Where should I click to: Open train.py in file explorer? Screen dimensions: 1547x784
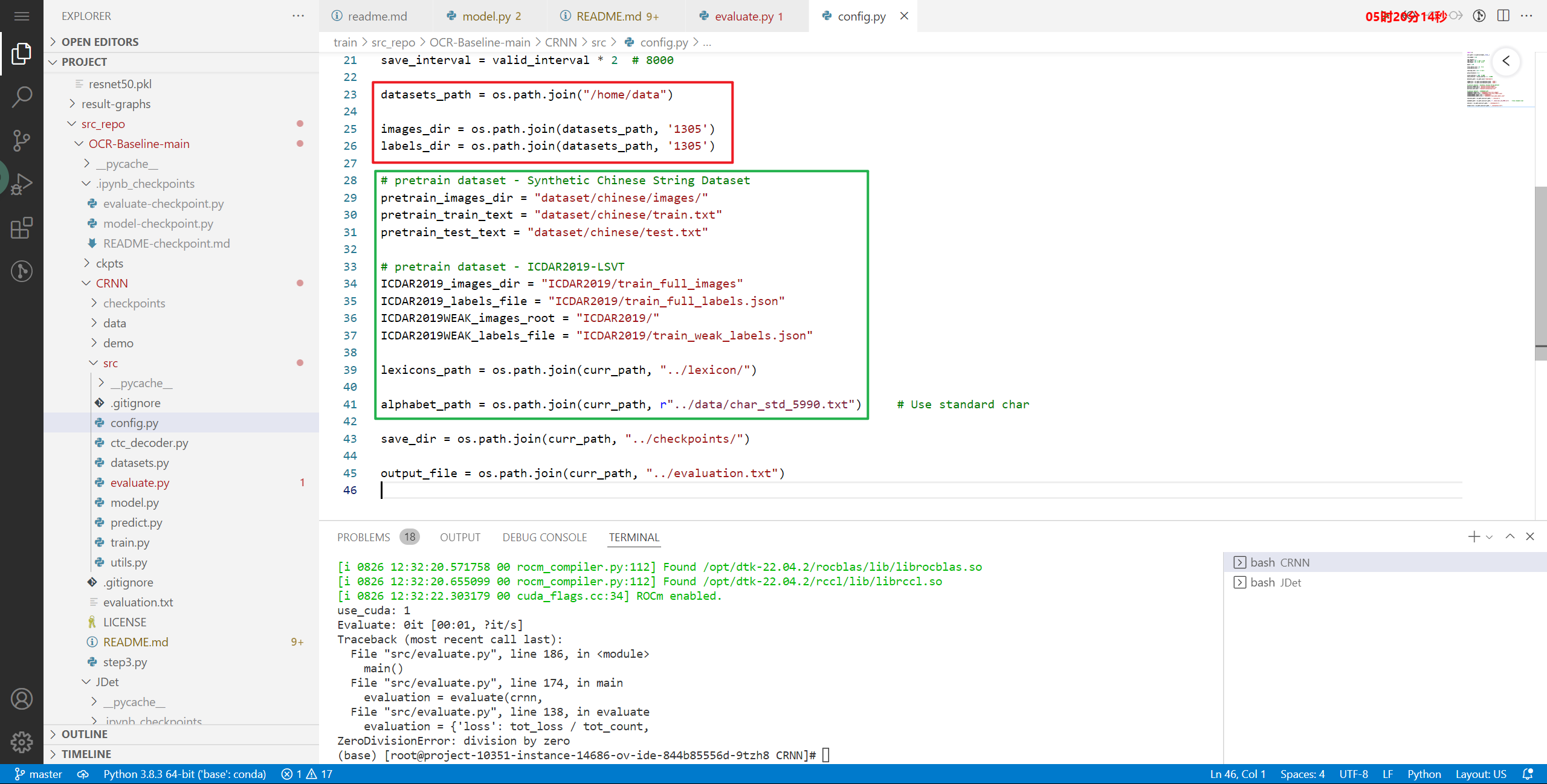[x=129, y=542]
